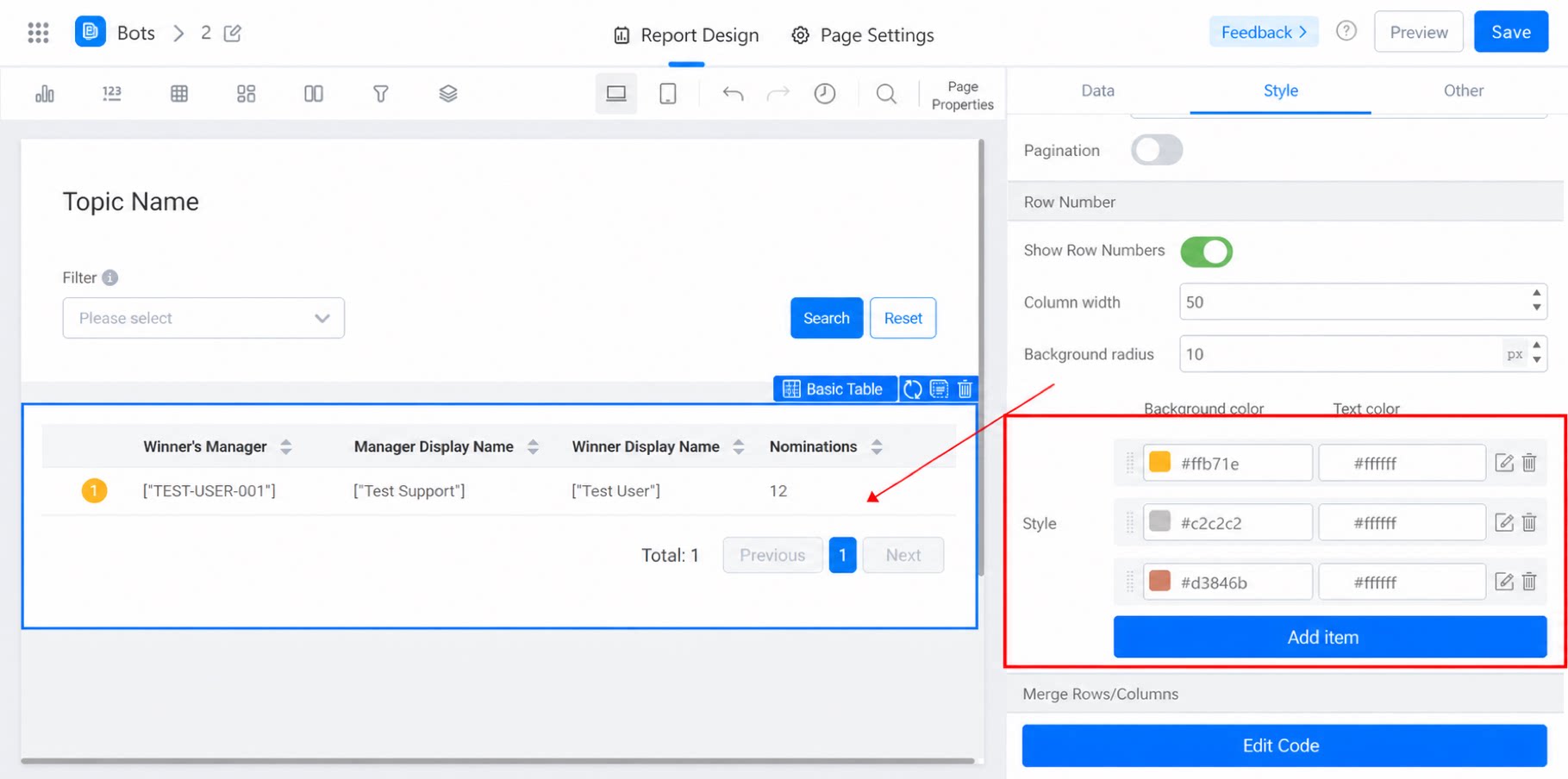Screen dimensions: 1568x779
Task: Click the Background radius input field
Action: (1340, 354)
